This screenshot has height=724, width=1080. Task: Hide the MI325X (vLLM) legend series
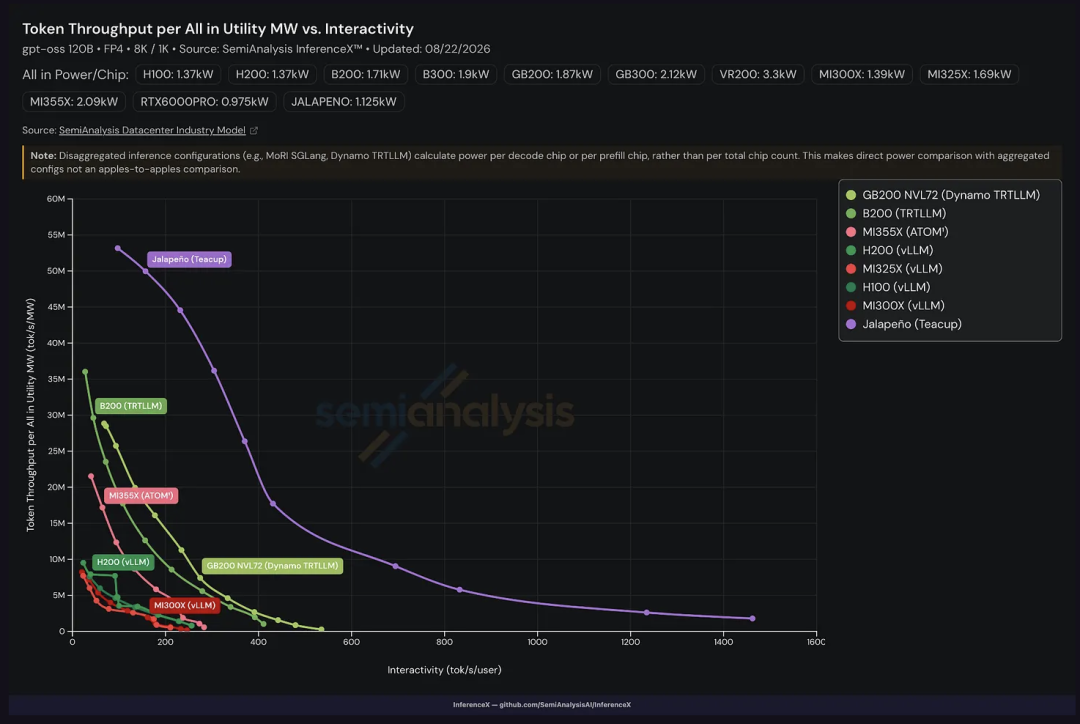[893, 269]
